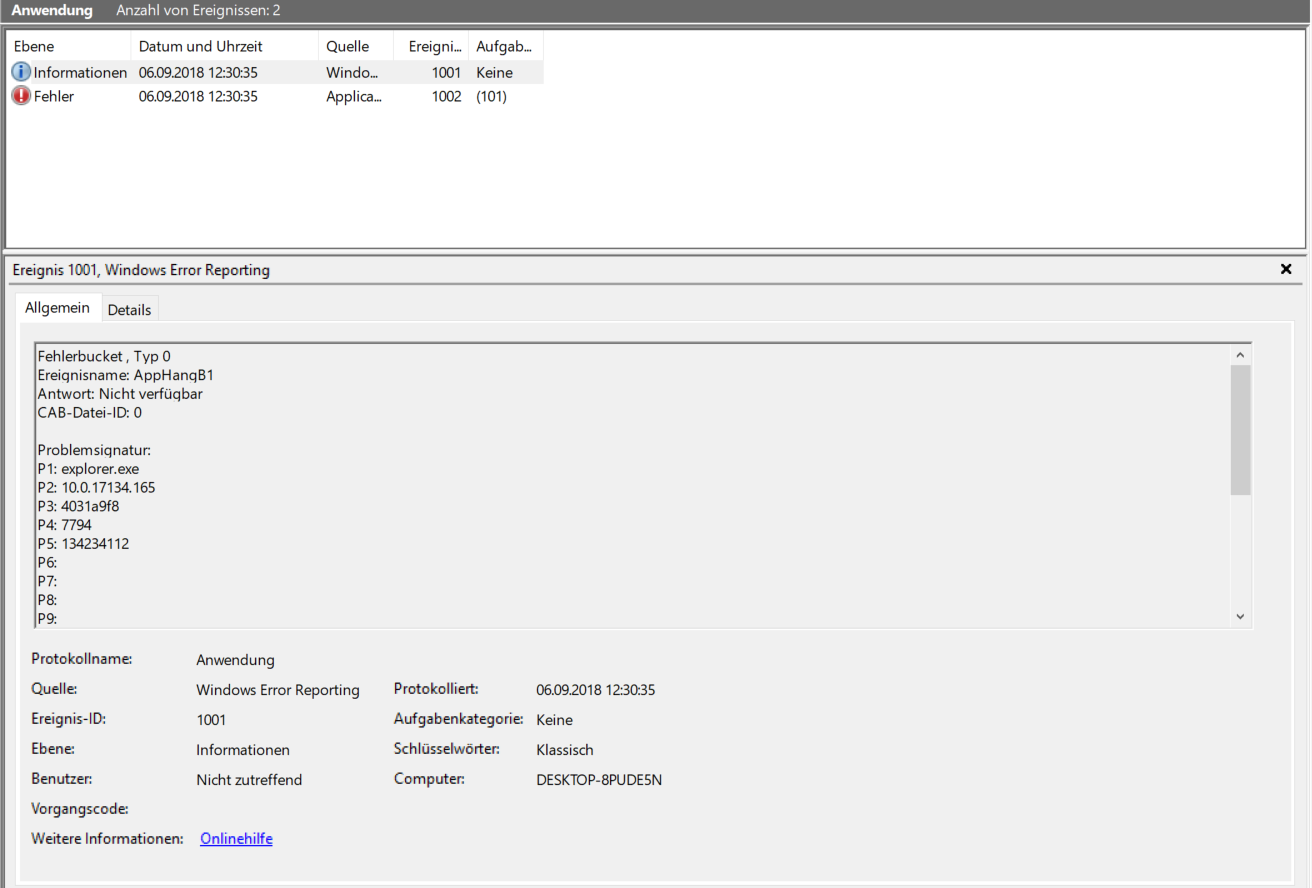1312x888 pixels.
Task: Click the 'Klassisch' Schlüsselwörter value
Action: click(x=565, y=750)
